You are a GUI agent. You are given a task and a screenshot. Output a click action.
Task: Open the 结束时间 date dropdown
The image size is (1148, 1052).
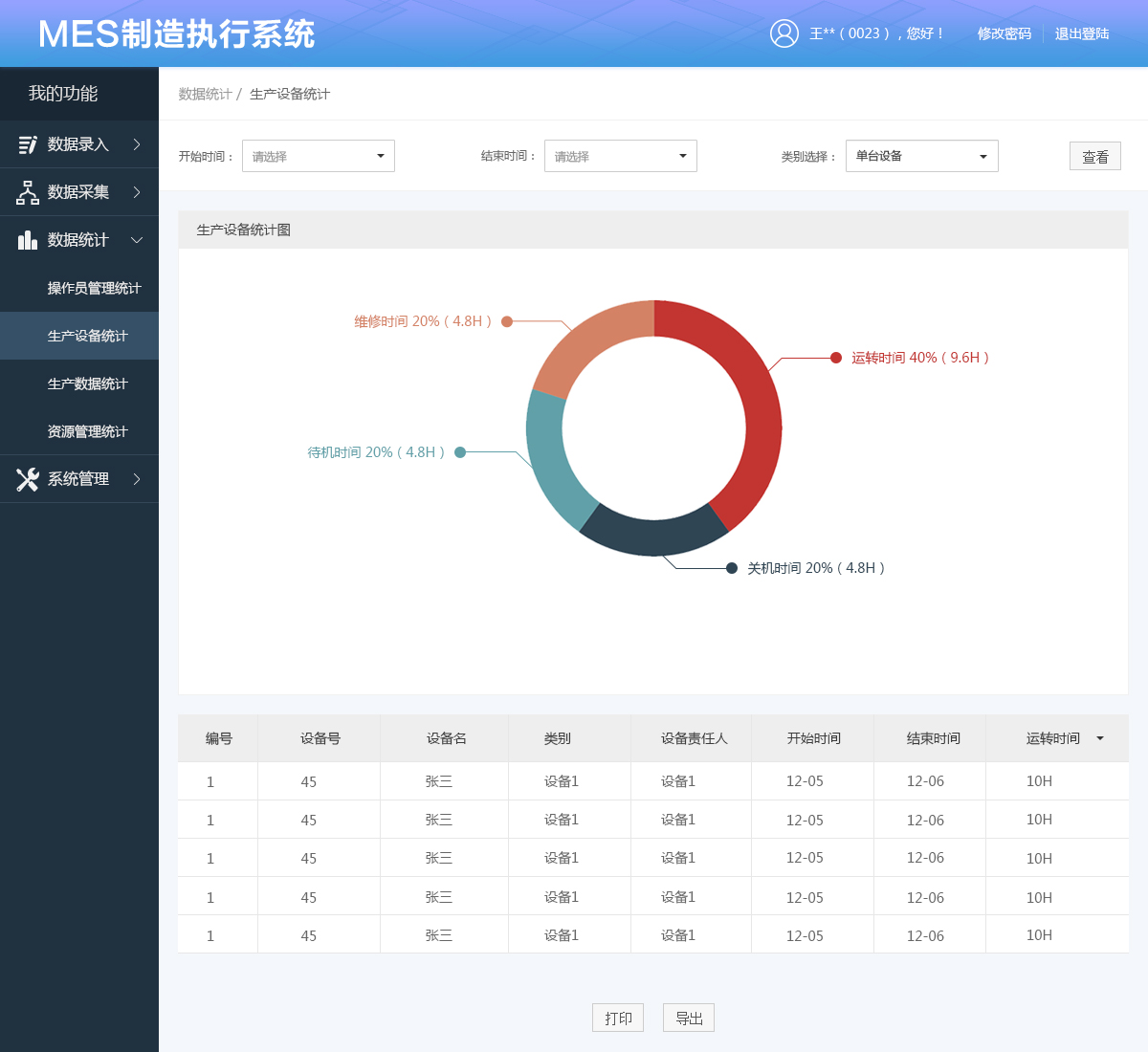620,155
